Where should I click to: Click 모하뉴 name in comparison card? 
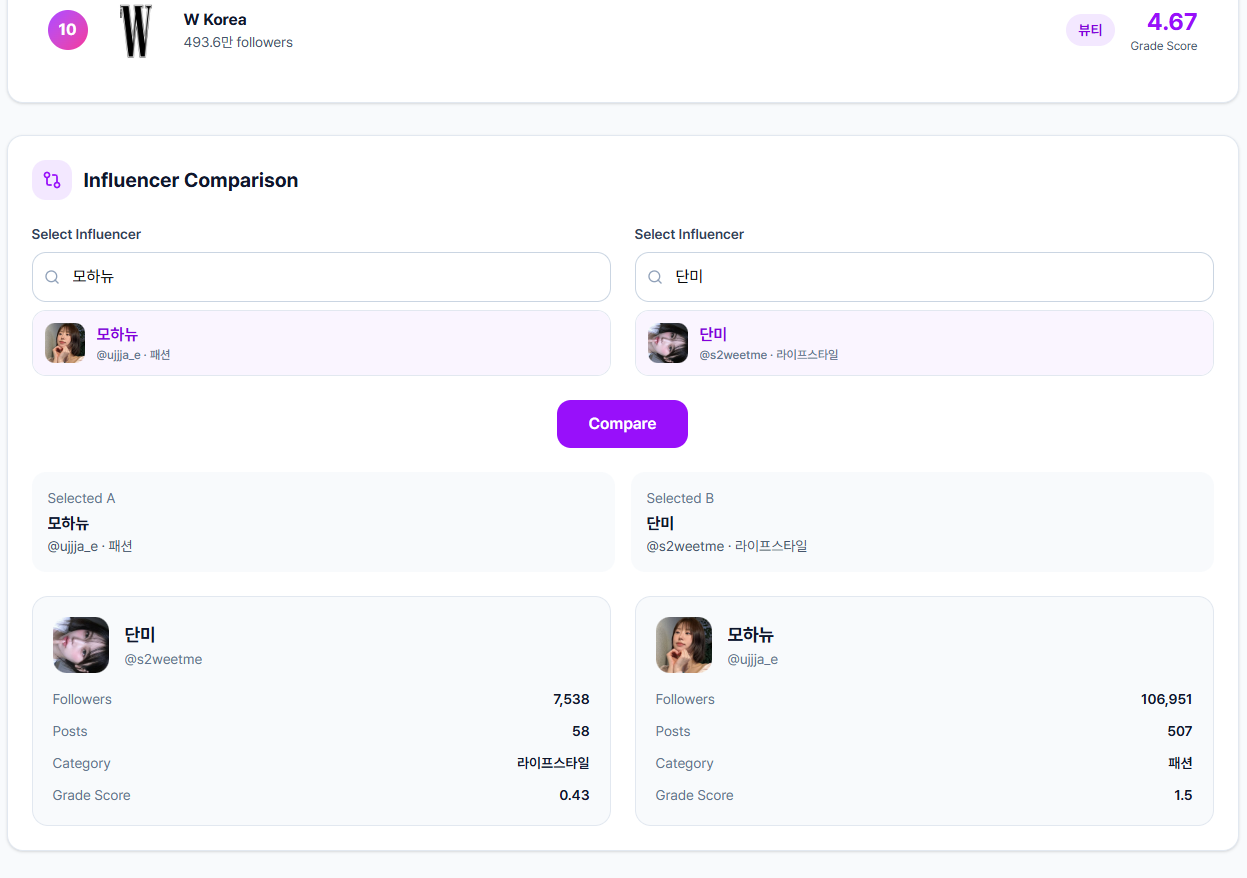click(x=750, y=634)
